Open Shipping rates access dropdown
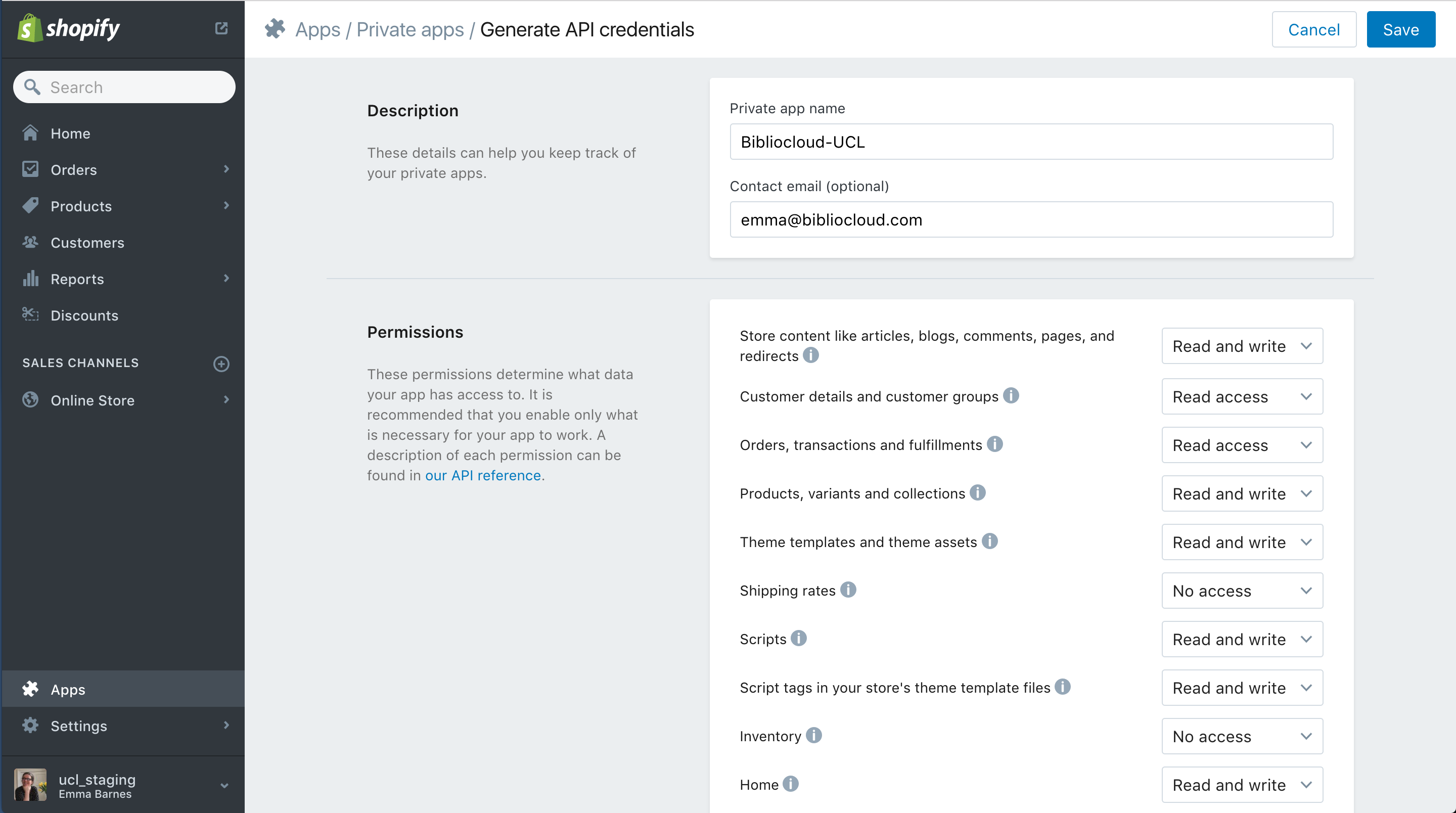Screen dimensions: 1456x813 (x=1242, y=591)
